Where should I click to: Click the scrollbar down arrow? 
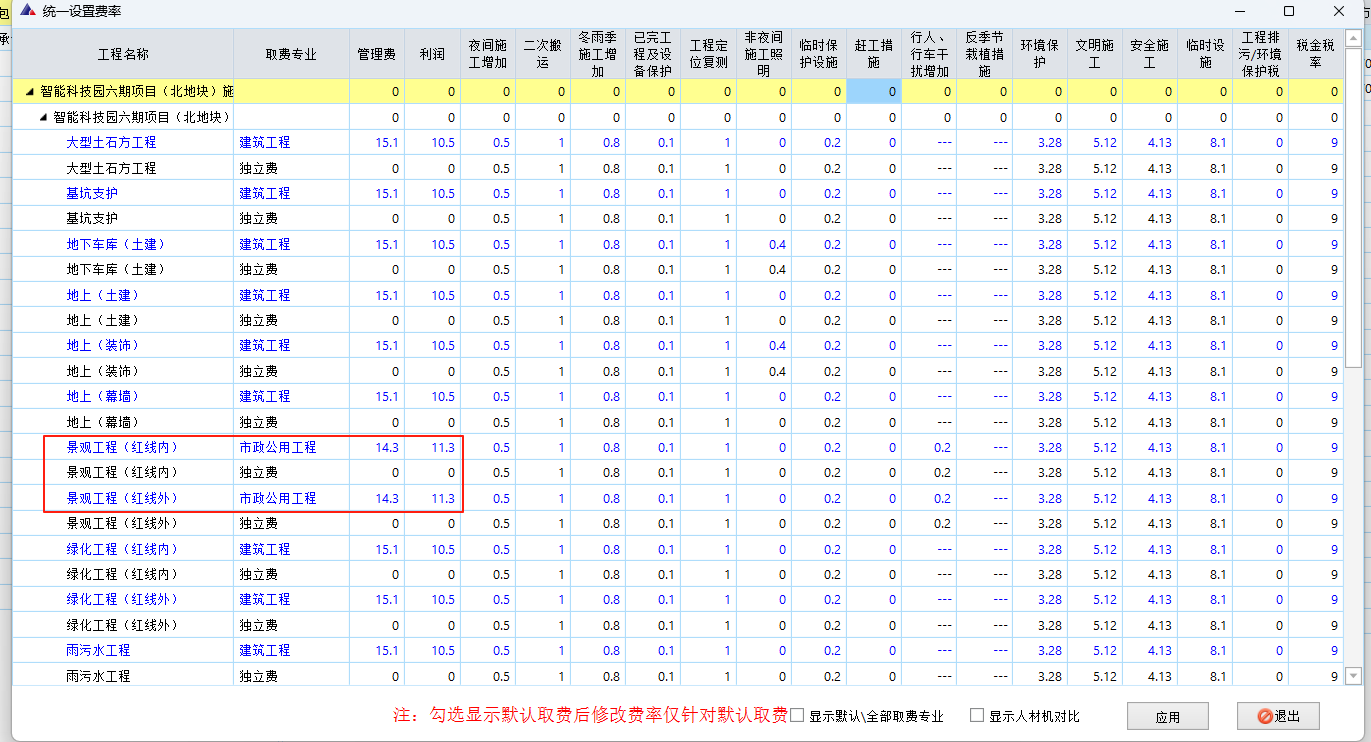coord(1353,676)
